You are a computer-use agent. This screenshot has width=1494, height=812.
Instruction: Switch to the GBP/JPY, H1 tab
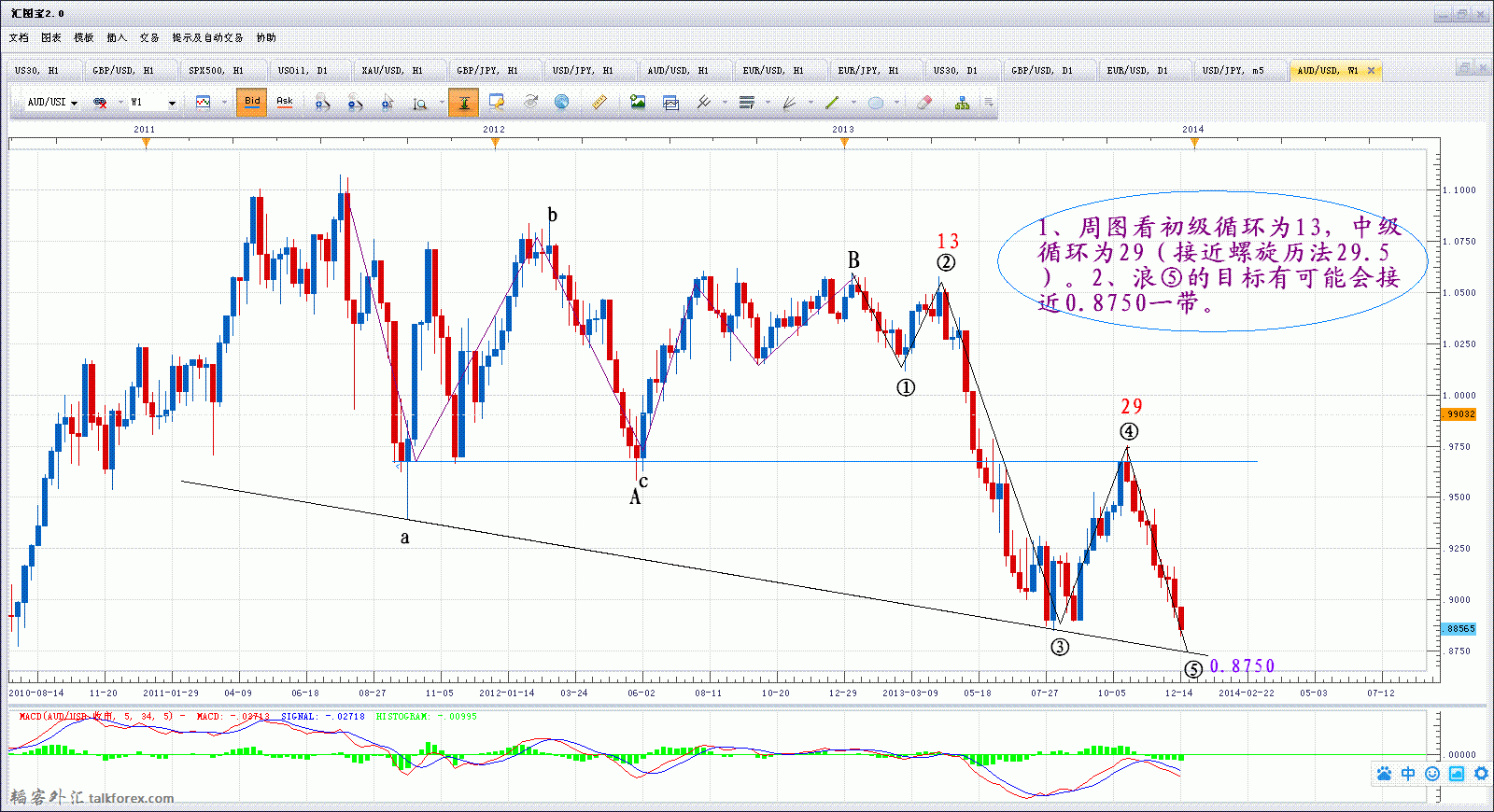click(x=495, y=71)
